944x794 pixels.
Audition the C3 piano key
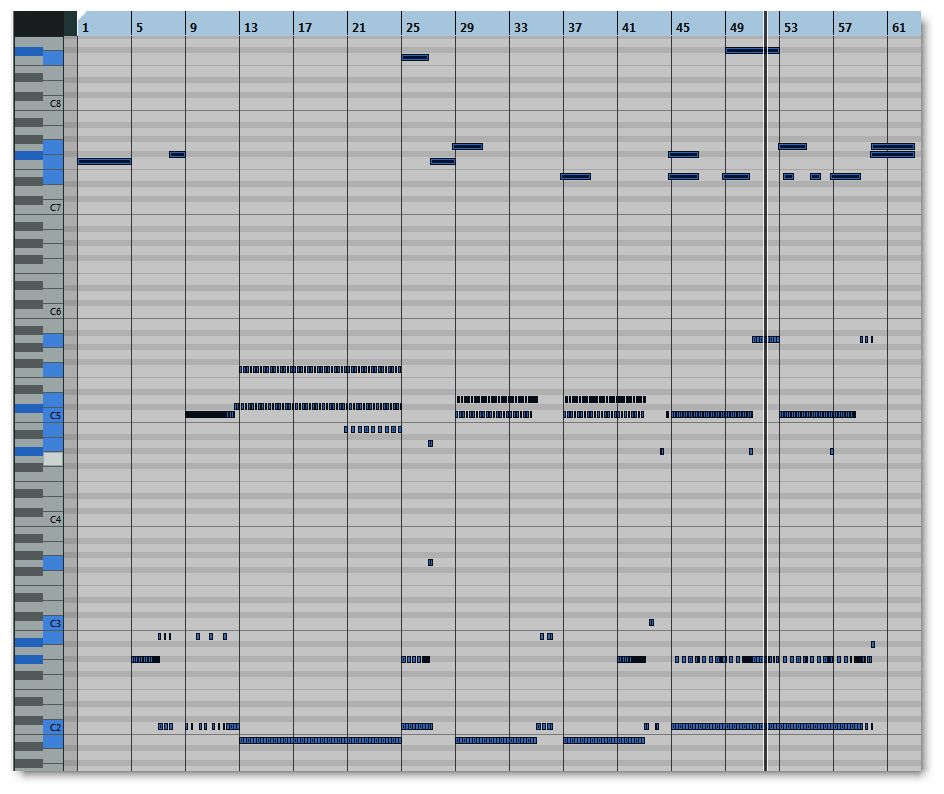53,624
